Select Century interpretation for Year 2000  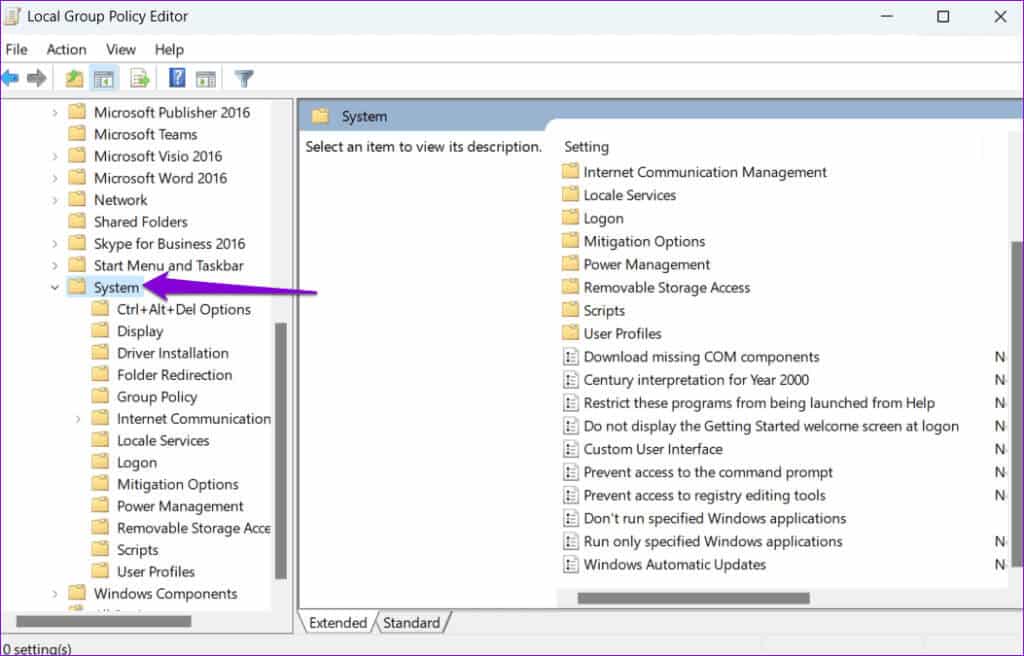[x=696, y=380]
